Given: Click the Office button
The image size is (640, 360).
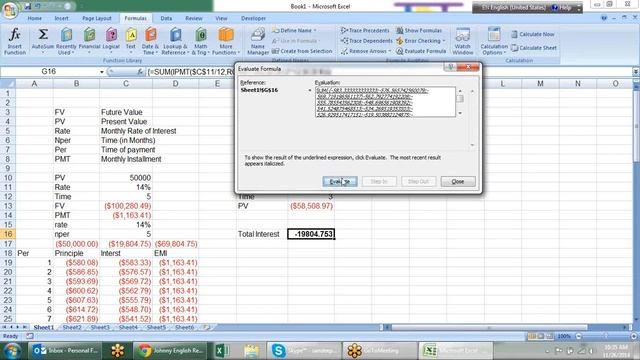Looking at the screenshot, I should coord(9,9).
